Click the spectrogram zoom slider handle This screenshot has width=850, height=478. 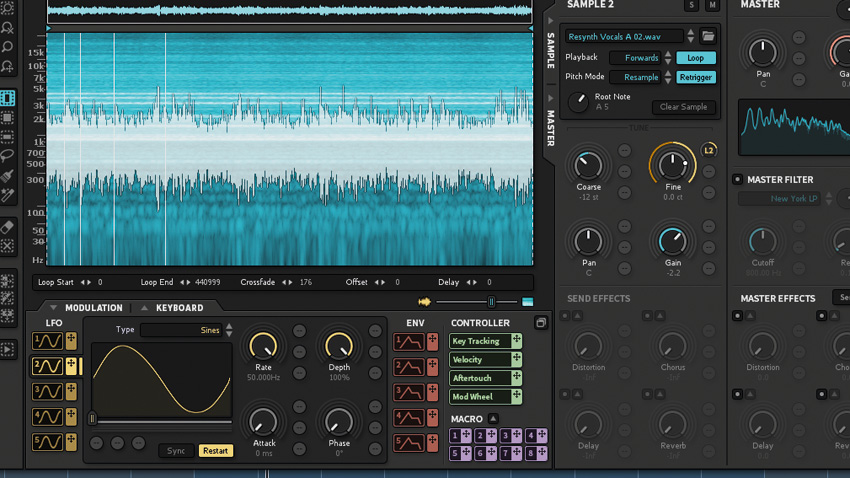coord(491,302)
